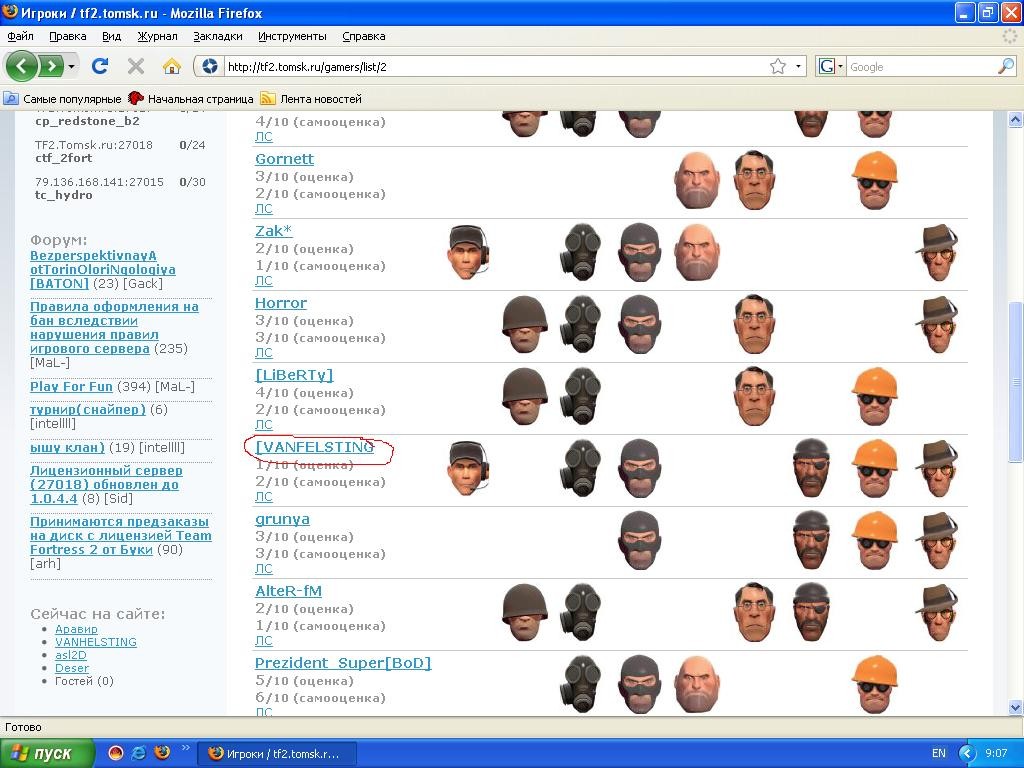Open the Инструменты menu
Viewport: 1024px width, 768px height.
pyautogui.click(x=292, y=37)
